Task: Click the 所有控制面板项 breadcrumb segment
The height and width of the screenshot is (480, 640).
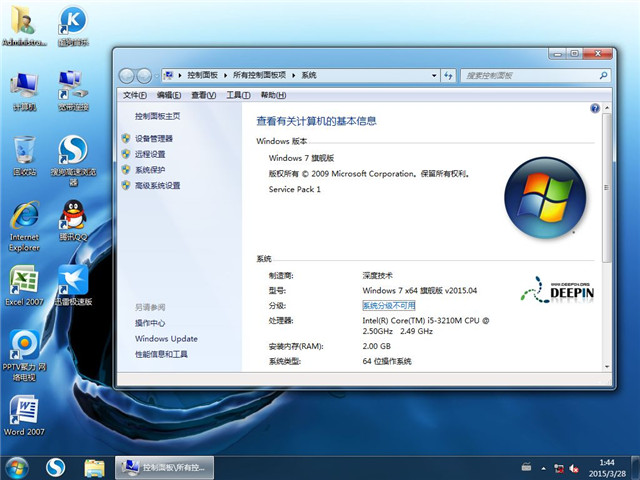Action: [259, 76]
